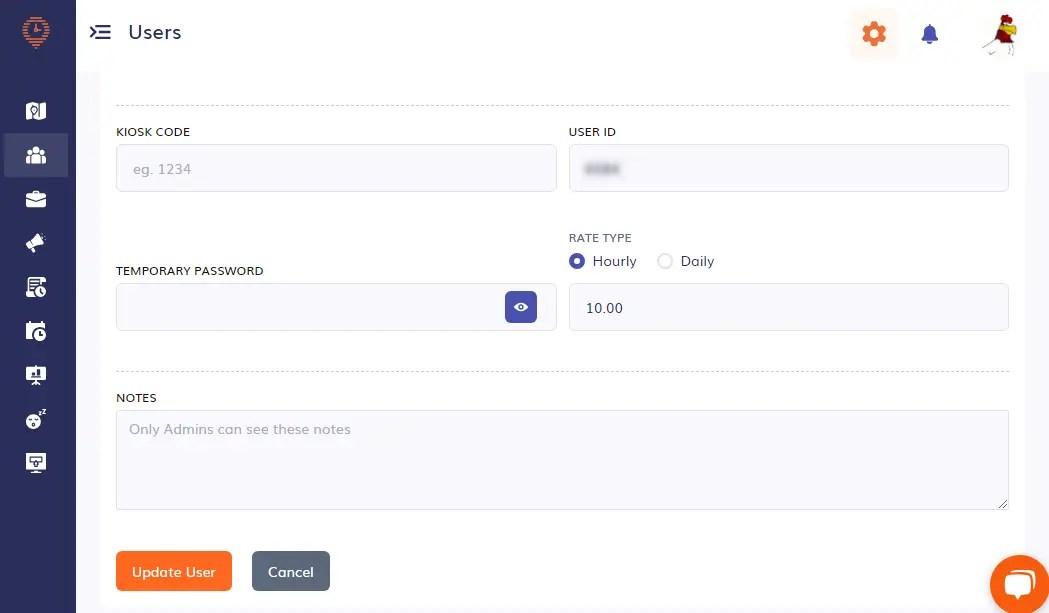The width and height of the screenshot is (1049, 613).
Task: Show temporary password with eye button
Action: [520, 307]
